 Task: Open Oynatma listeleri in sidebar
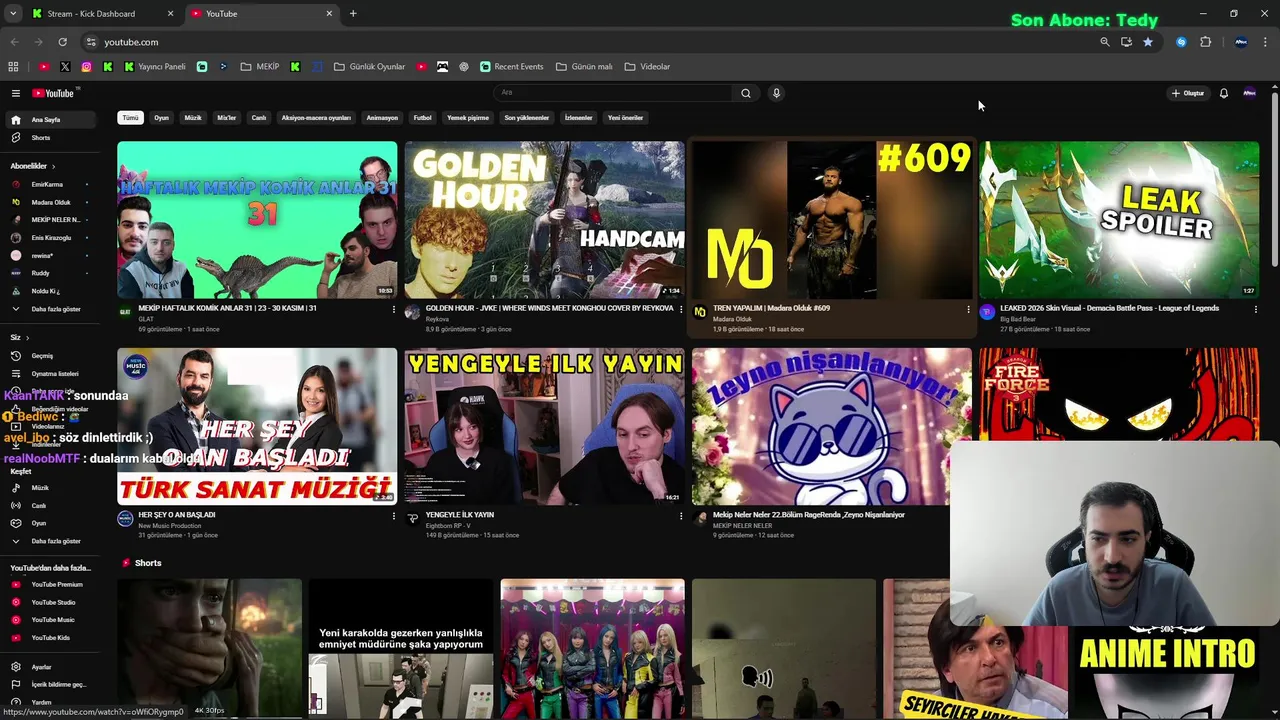50,374
